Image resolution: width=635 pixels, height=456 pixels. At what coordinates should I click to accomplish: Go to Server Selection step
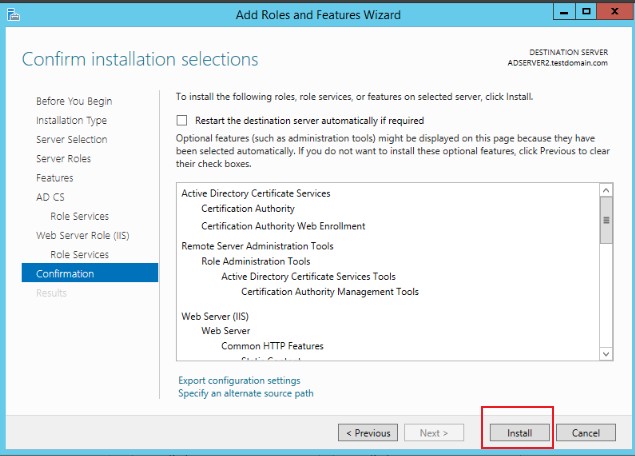tap(72, 139)
